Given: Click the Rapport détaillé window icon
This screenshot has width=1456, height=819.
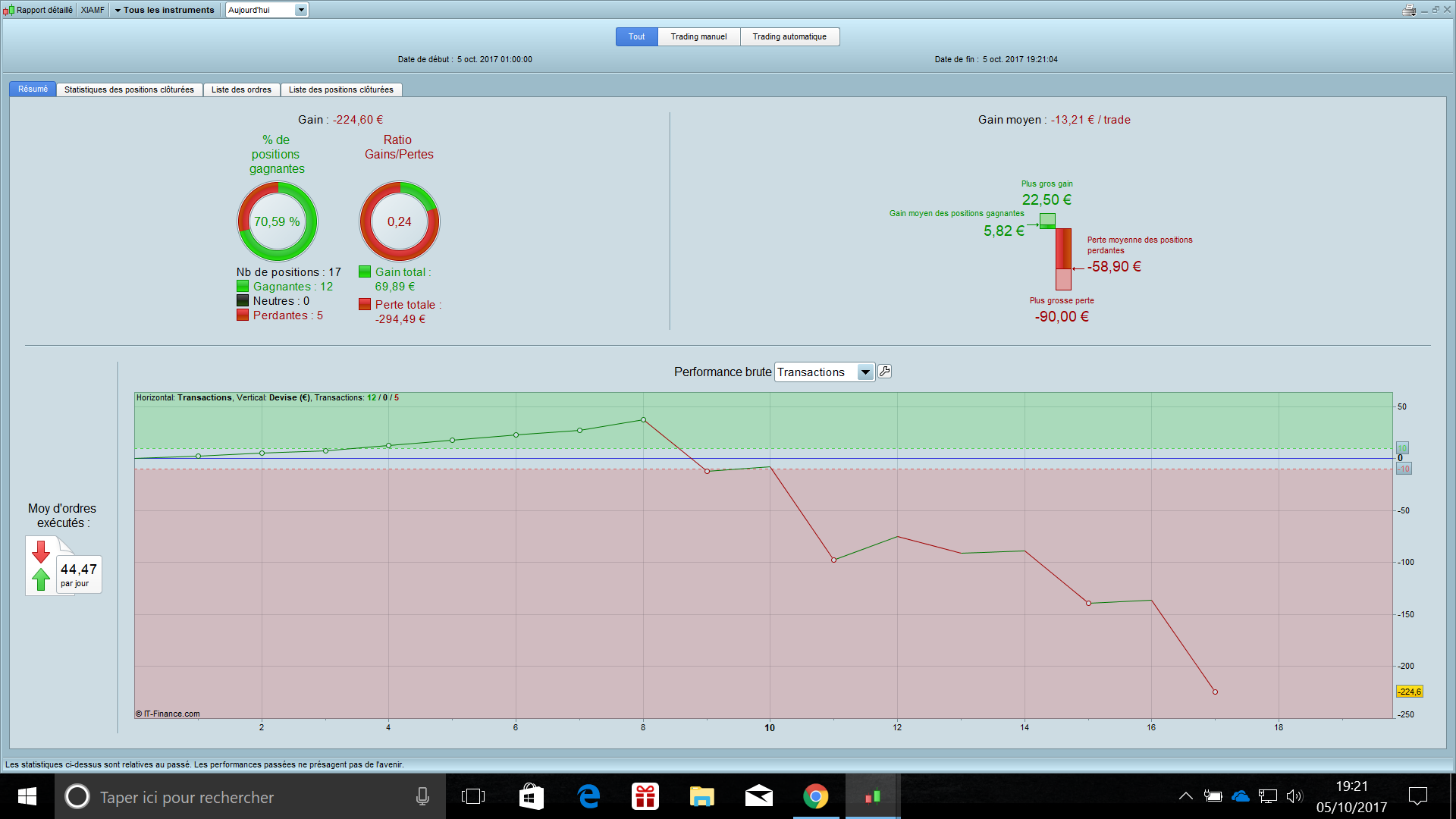Looking at the screenshot, I should [x=8, y=10].
